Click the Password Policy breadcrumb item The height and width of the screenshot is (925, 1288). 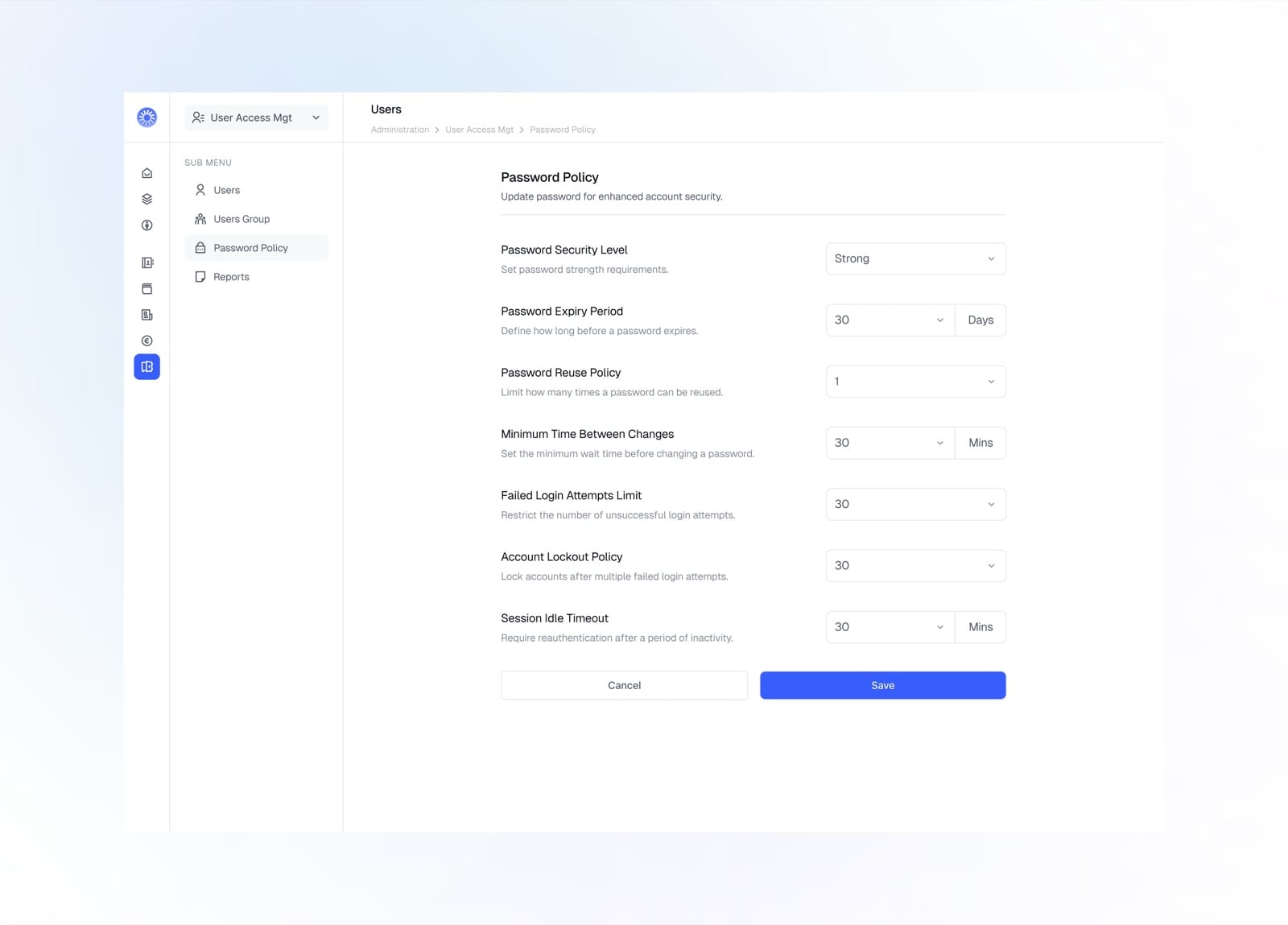click(562, 130)
